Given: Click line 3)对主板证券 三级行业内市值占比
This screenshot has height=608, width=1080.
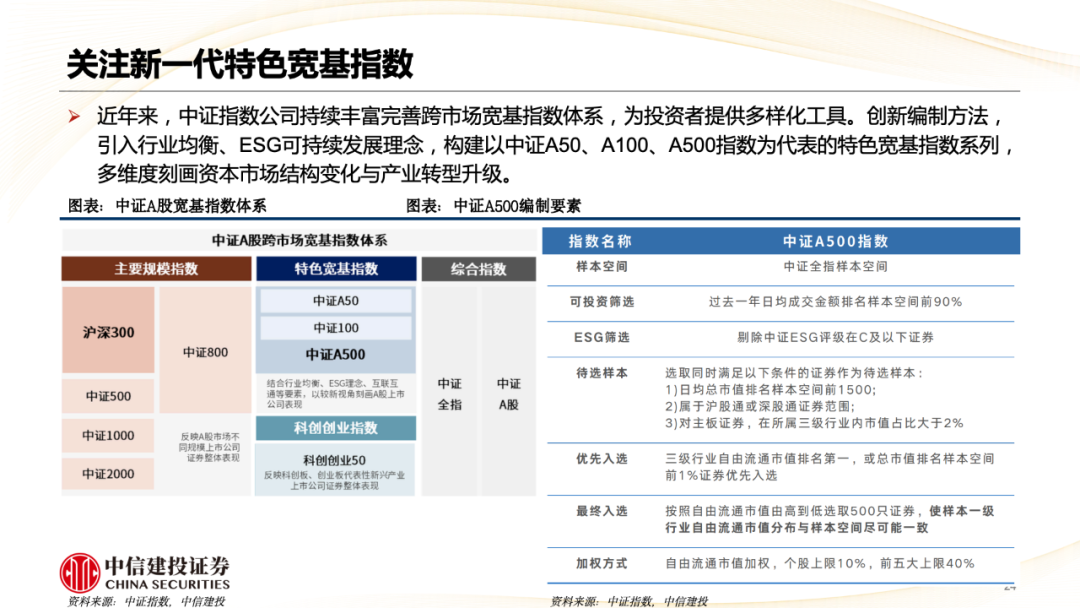Looking at the screenshot, I should [x=814, y=423].
